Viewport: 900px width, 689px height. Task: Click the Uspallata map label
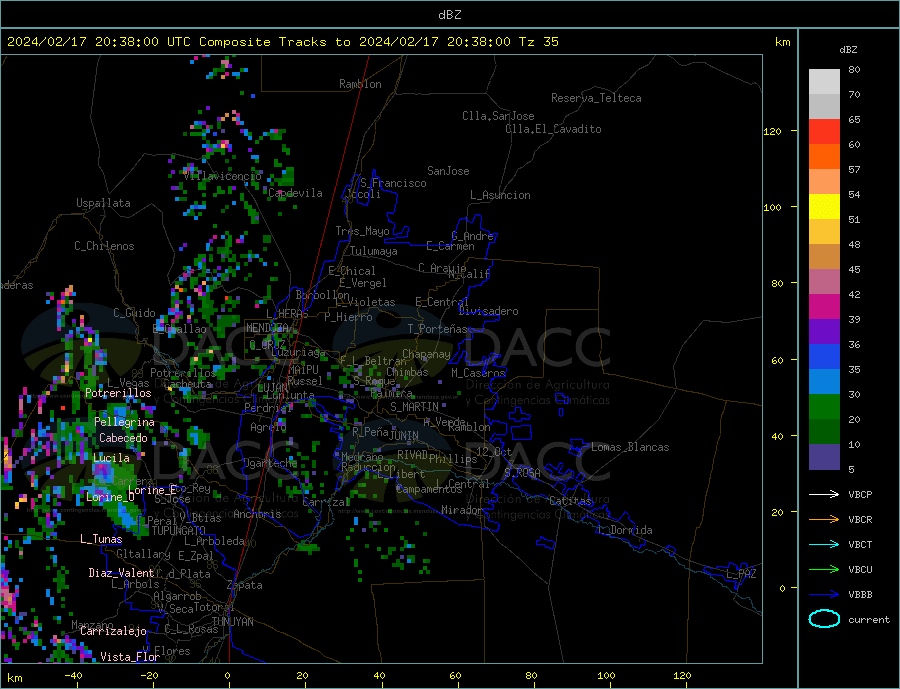(x=103, y=203)
